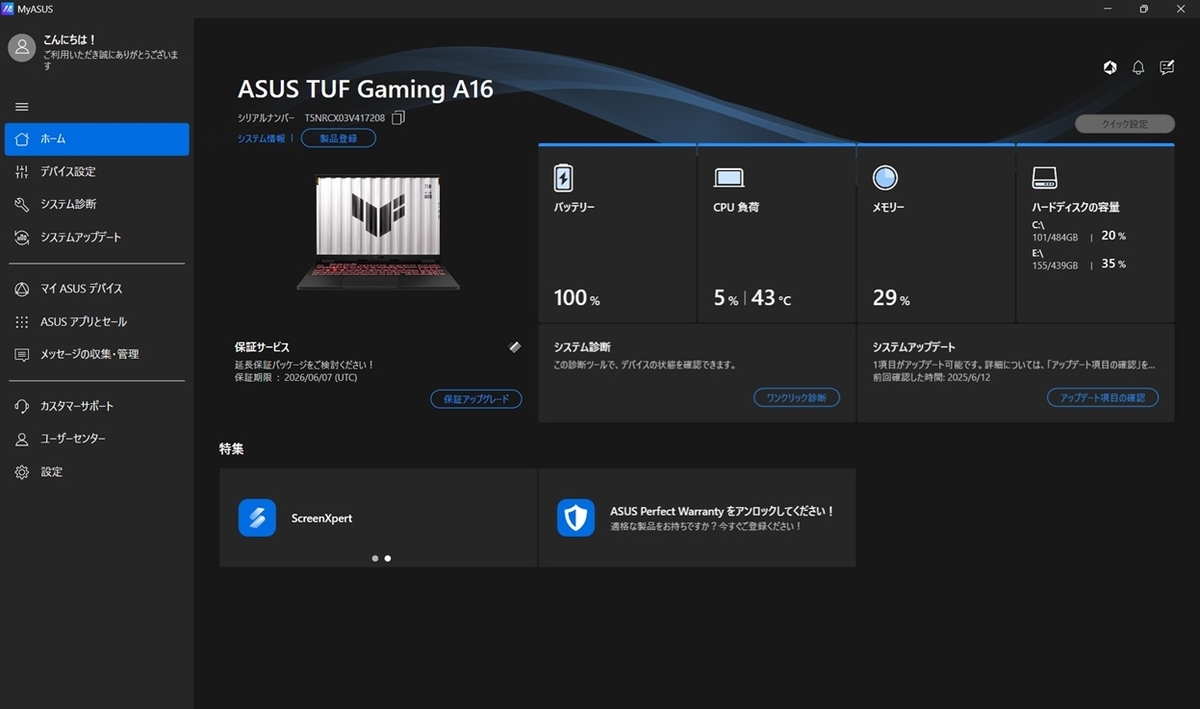Click the 製品登録 button

[338, 139]
